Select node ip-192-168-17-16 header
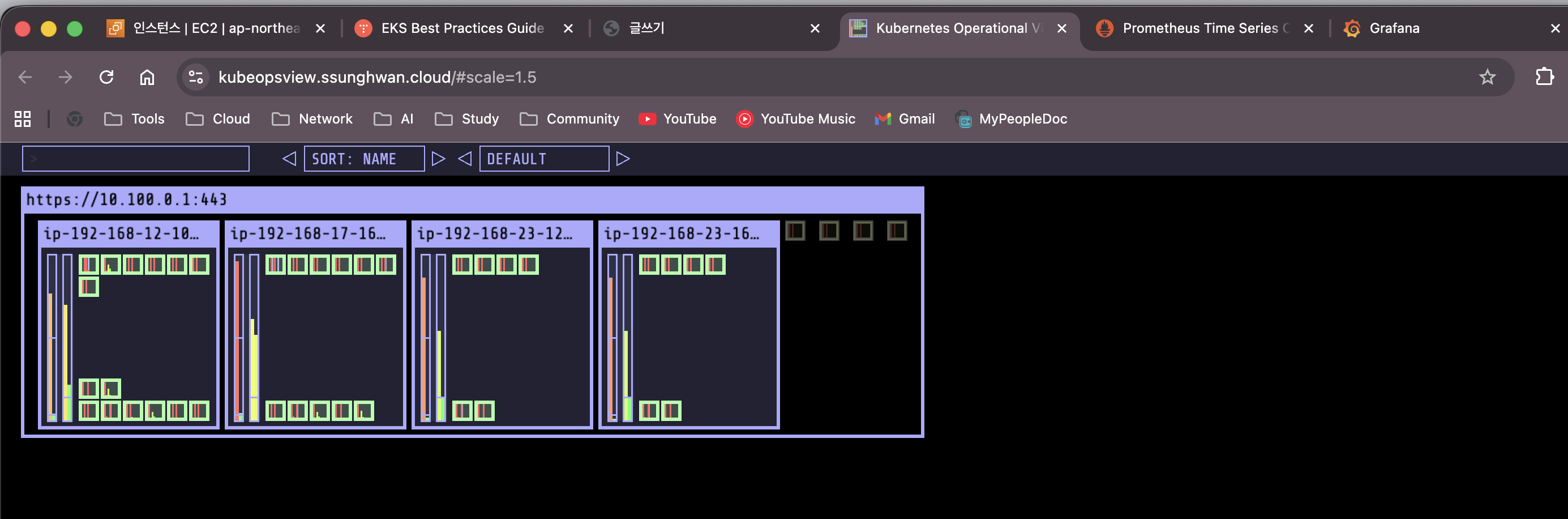Screen dimensions: 1568x519 click(x=315, y=234)
